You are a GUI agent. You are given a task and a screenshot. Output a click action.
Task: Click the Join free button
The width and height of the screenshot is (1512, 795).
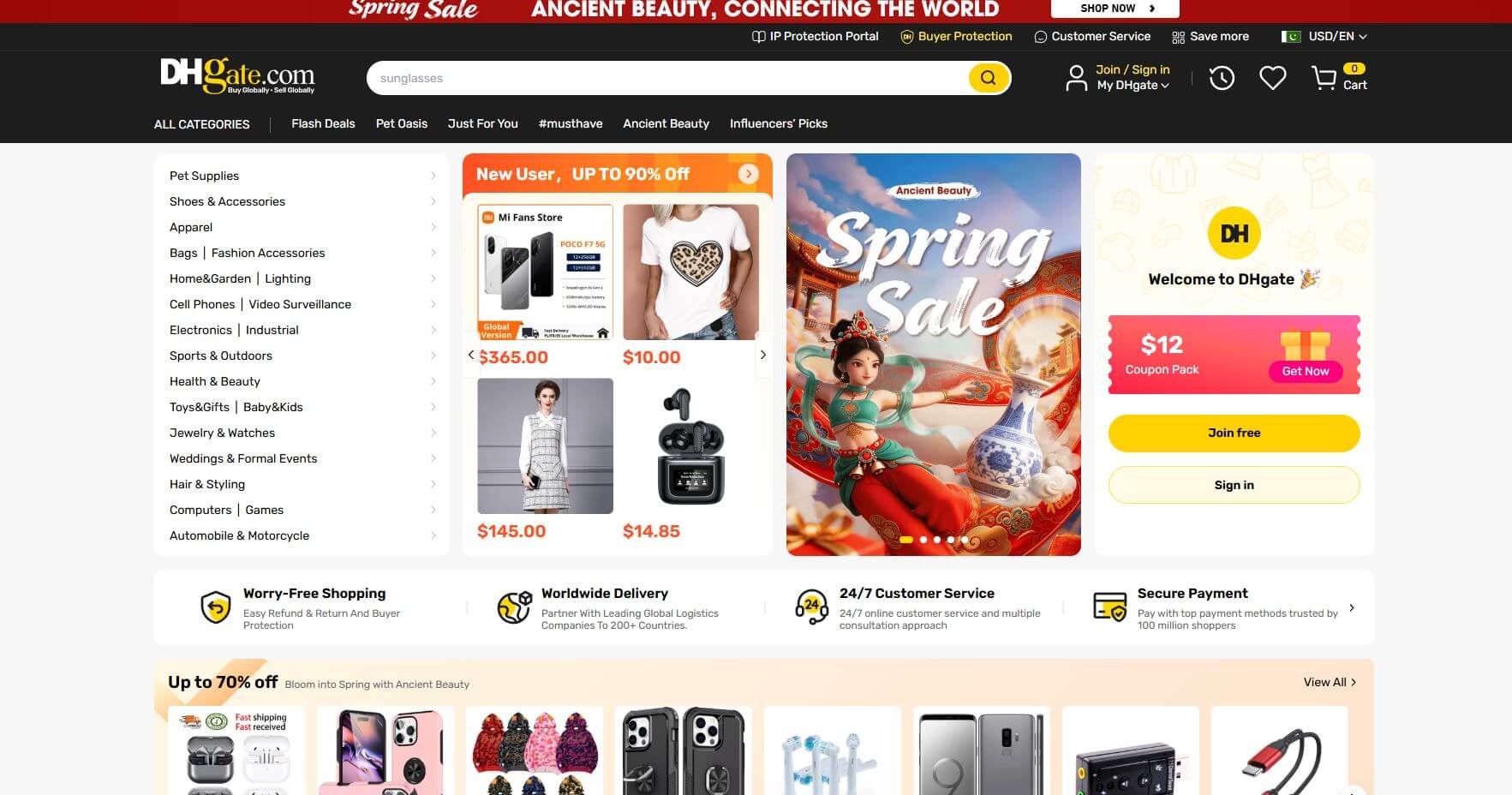coord(1234,433)
